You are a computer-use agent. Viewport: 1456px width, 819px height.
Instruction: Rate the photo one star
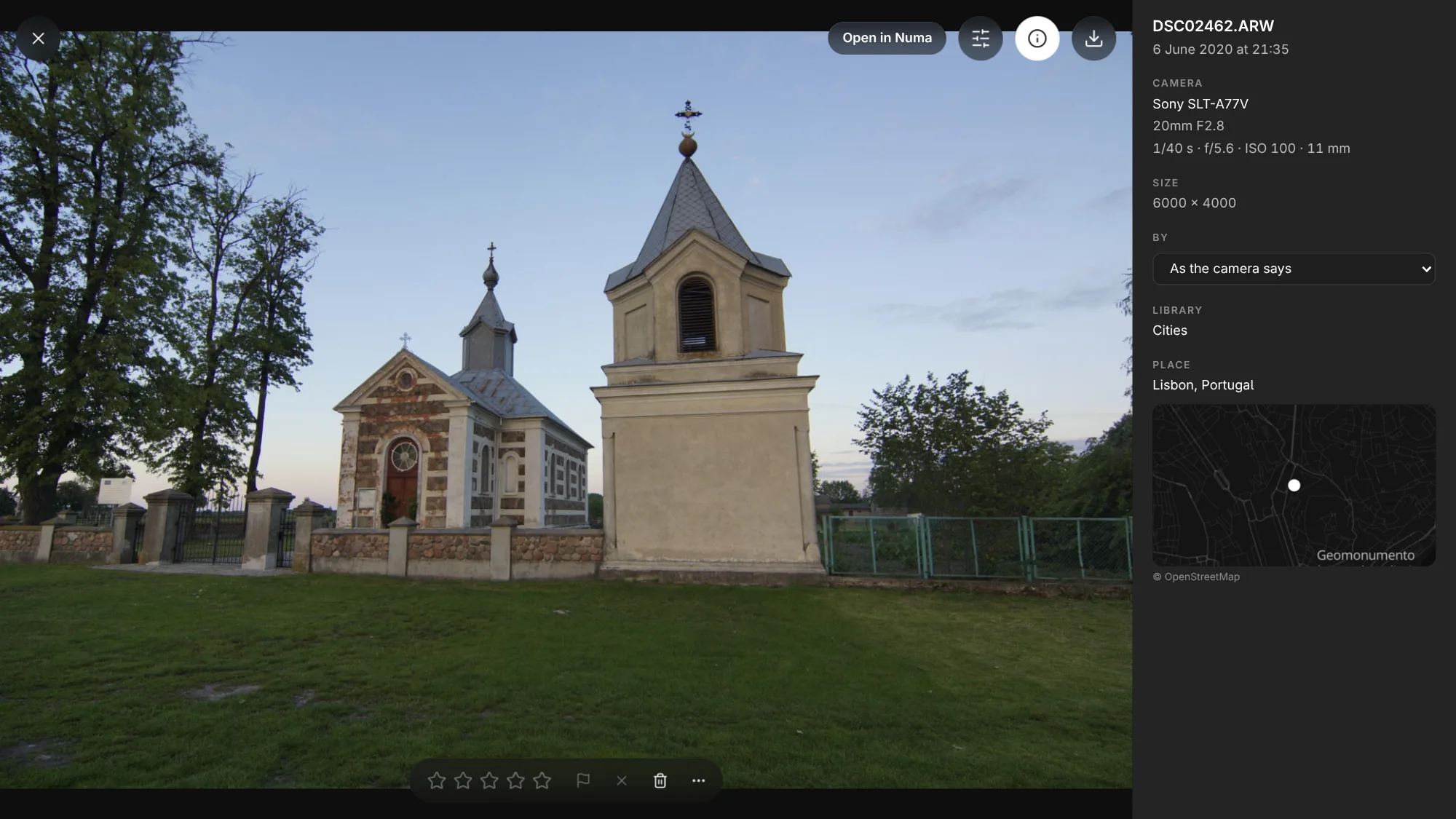tap(437, 780)
